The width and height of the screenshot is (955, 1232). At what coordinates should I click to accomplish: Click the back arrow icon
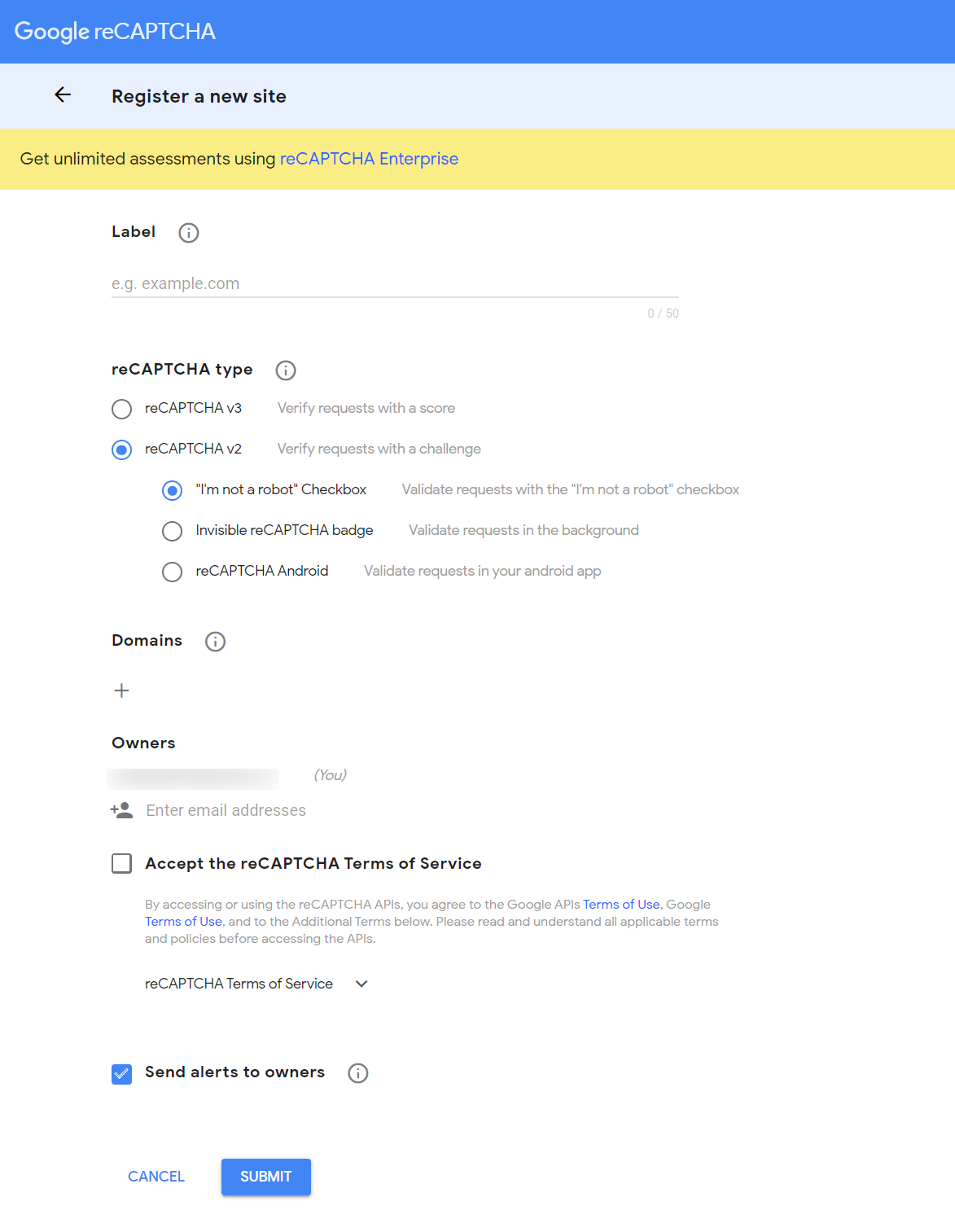click(x=63, y=95)
